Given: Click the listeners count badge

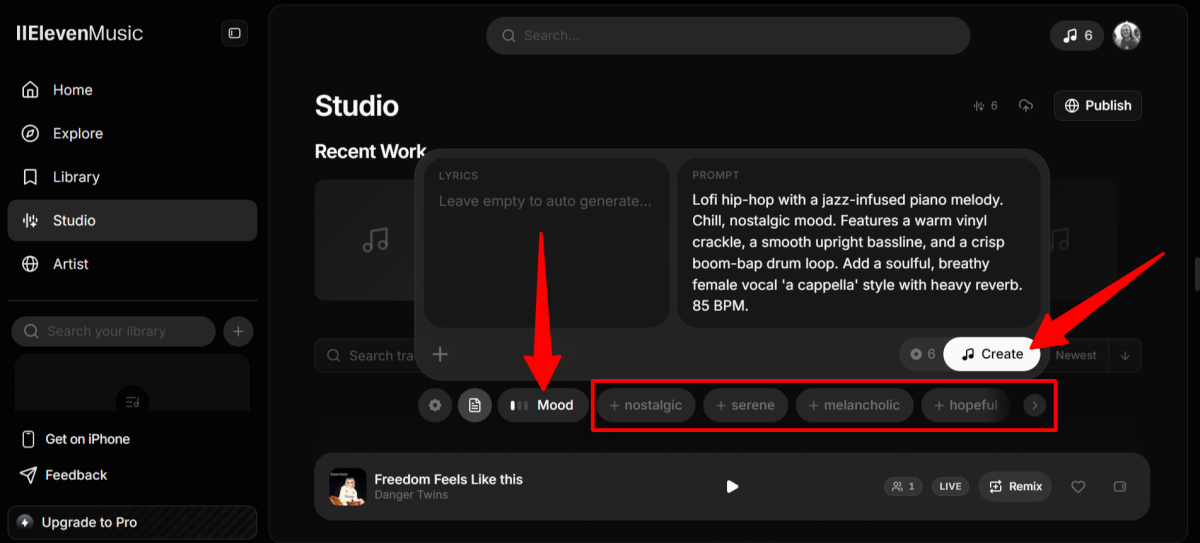Looking at the screenshot, I should (903, 486).
